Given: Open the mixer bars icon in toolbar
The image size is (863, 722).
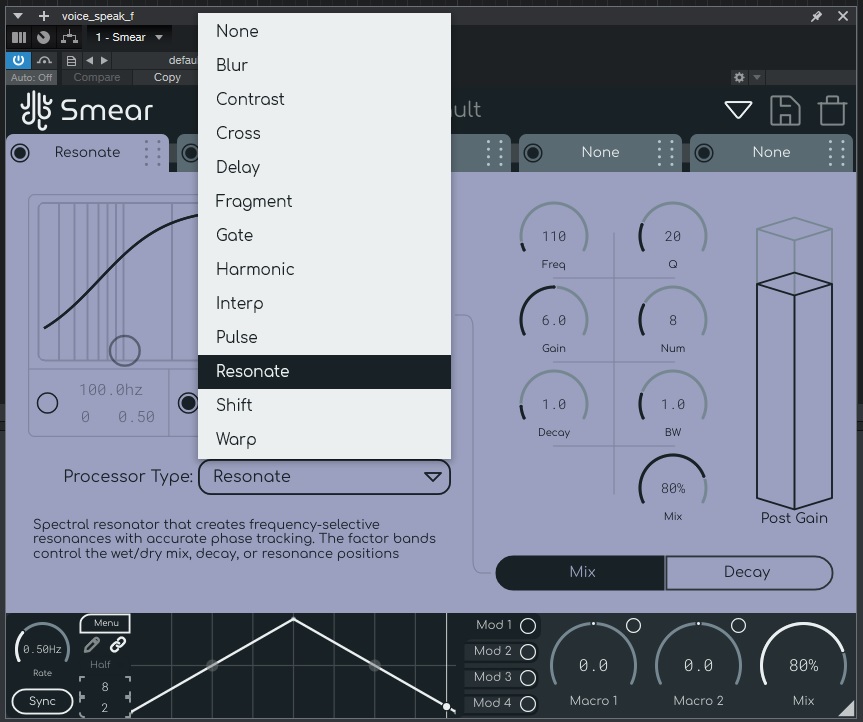Looking at the screenshot, I should coord(19,37).
